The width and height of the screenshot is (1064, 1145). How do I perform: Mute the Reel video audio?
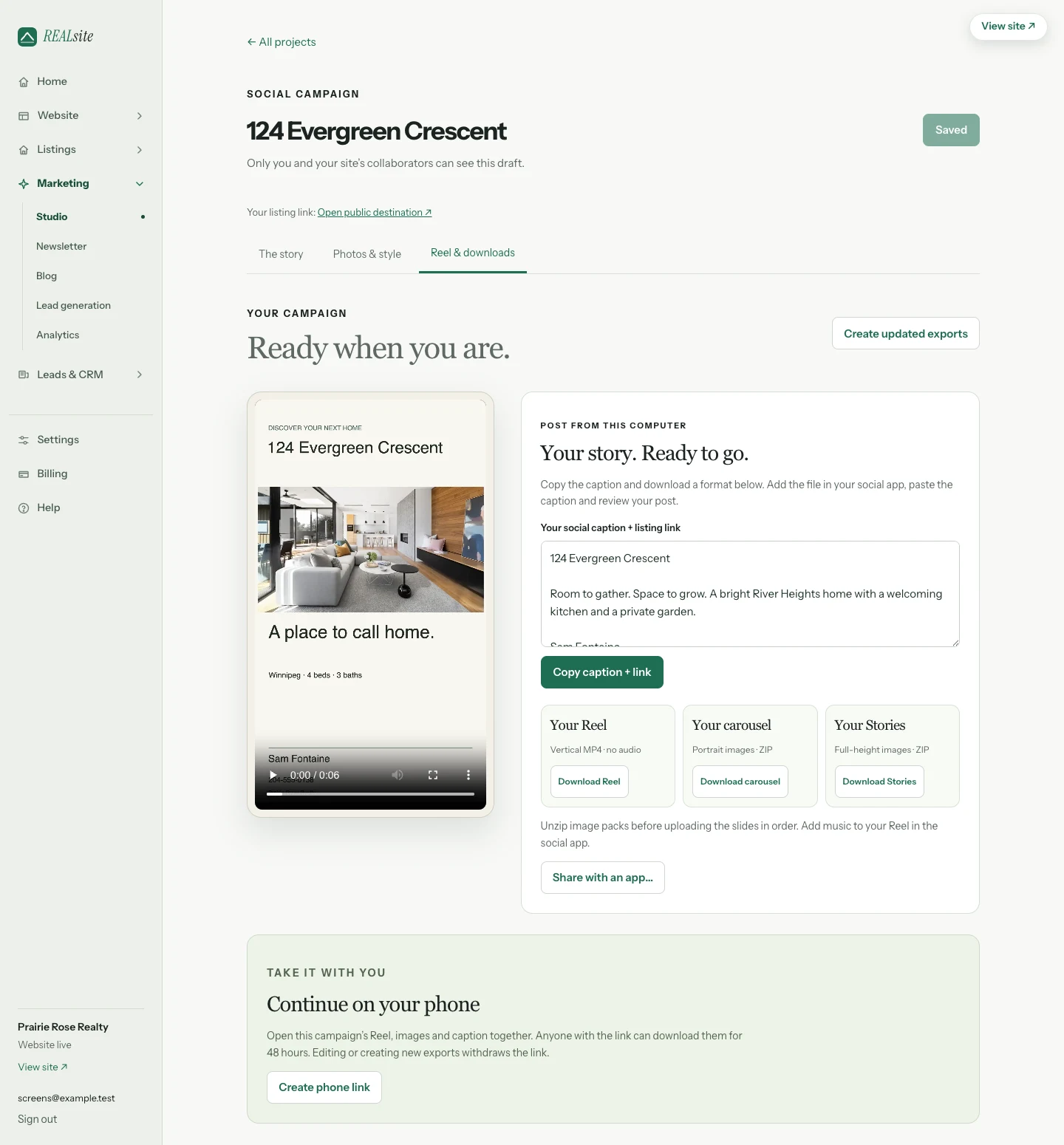(398, 775)
